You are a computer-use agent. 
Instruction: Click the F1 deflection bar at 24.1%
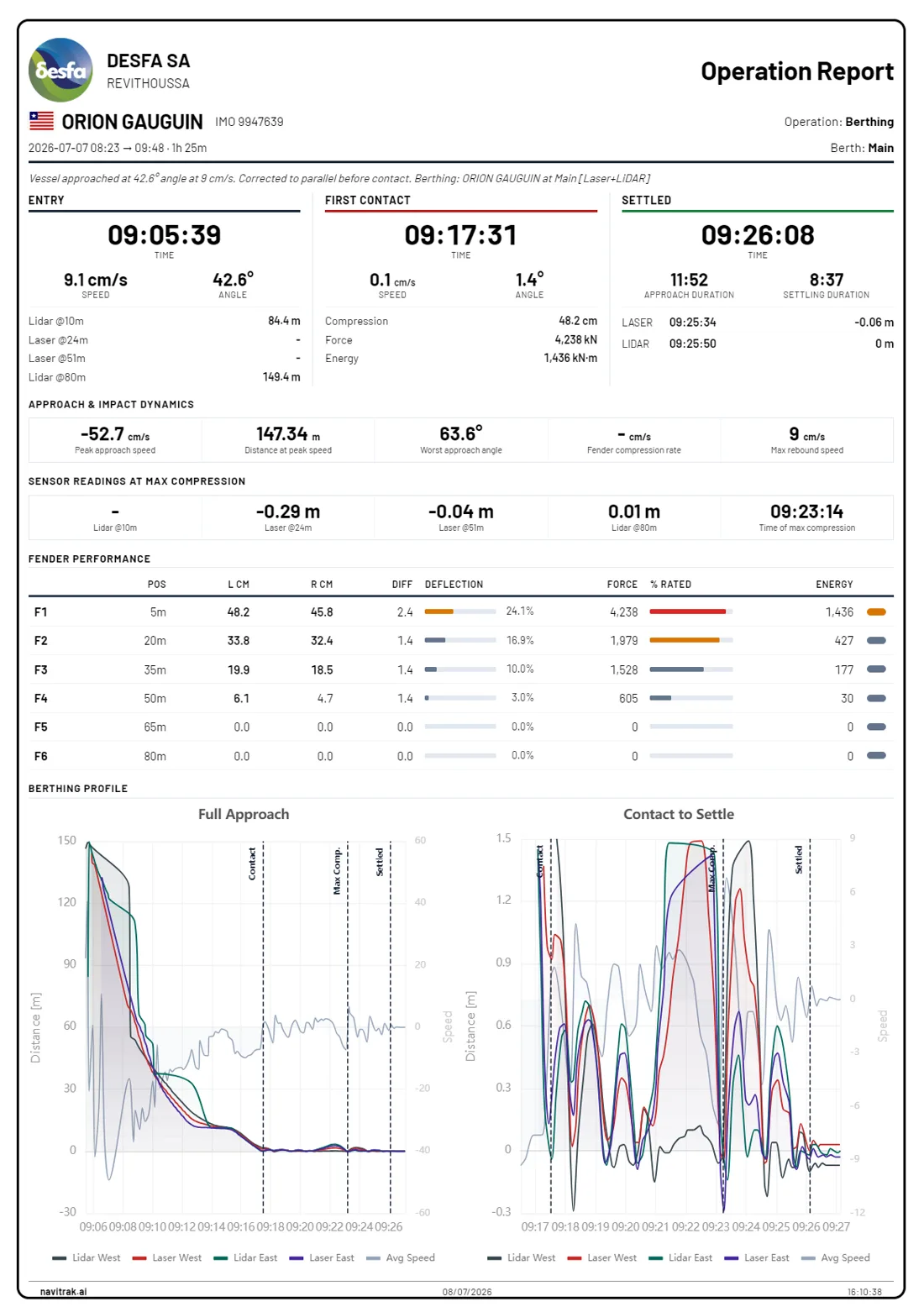point(460,612)
